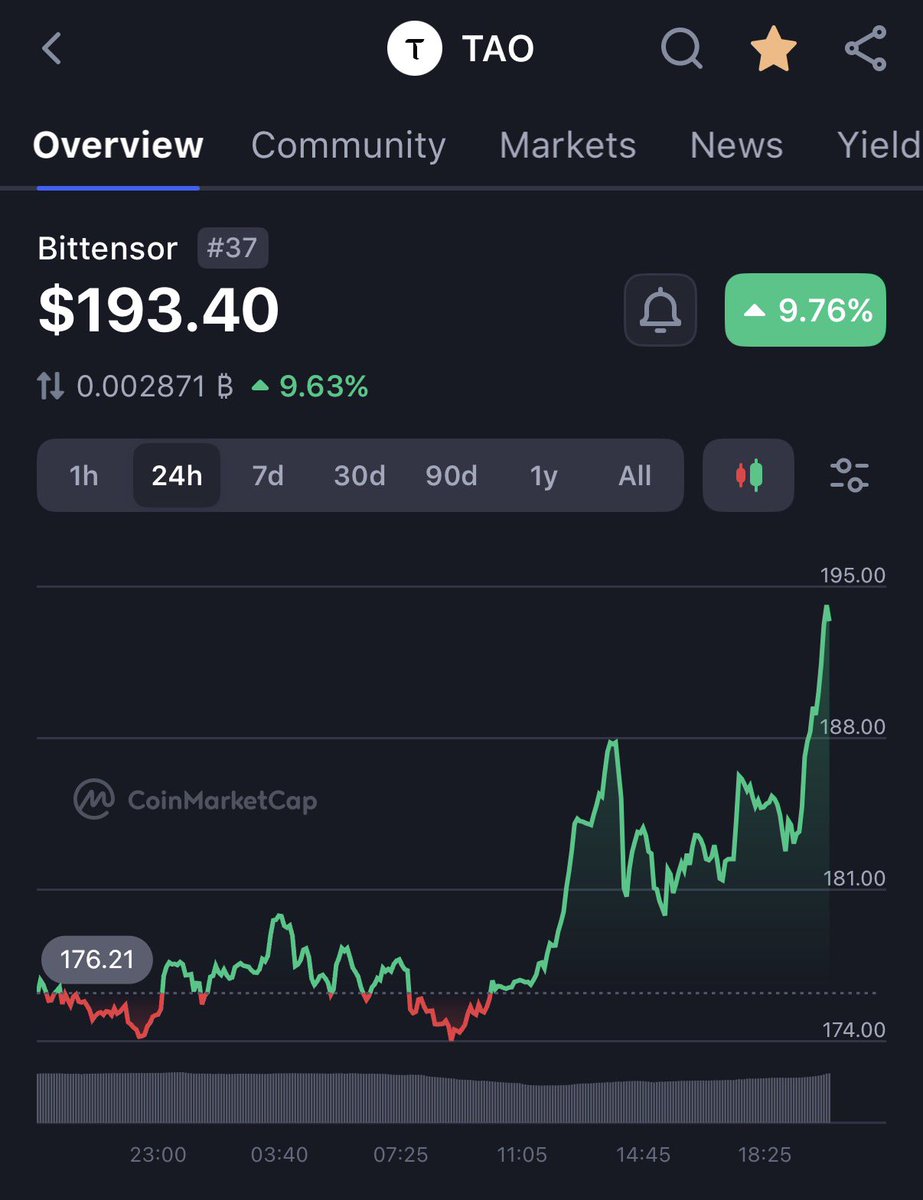Open the Yield tab
This screenshot has height=1200, width=923.
879,146
